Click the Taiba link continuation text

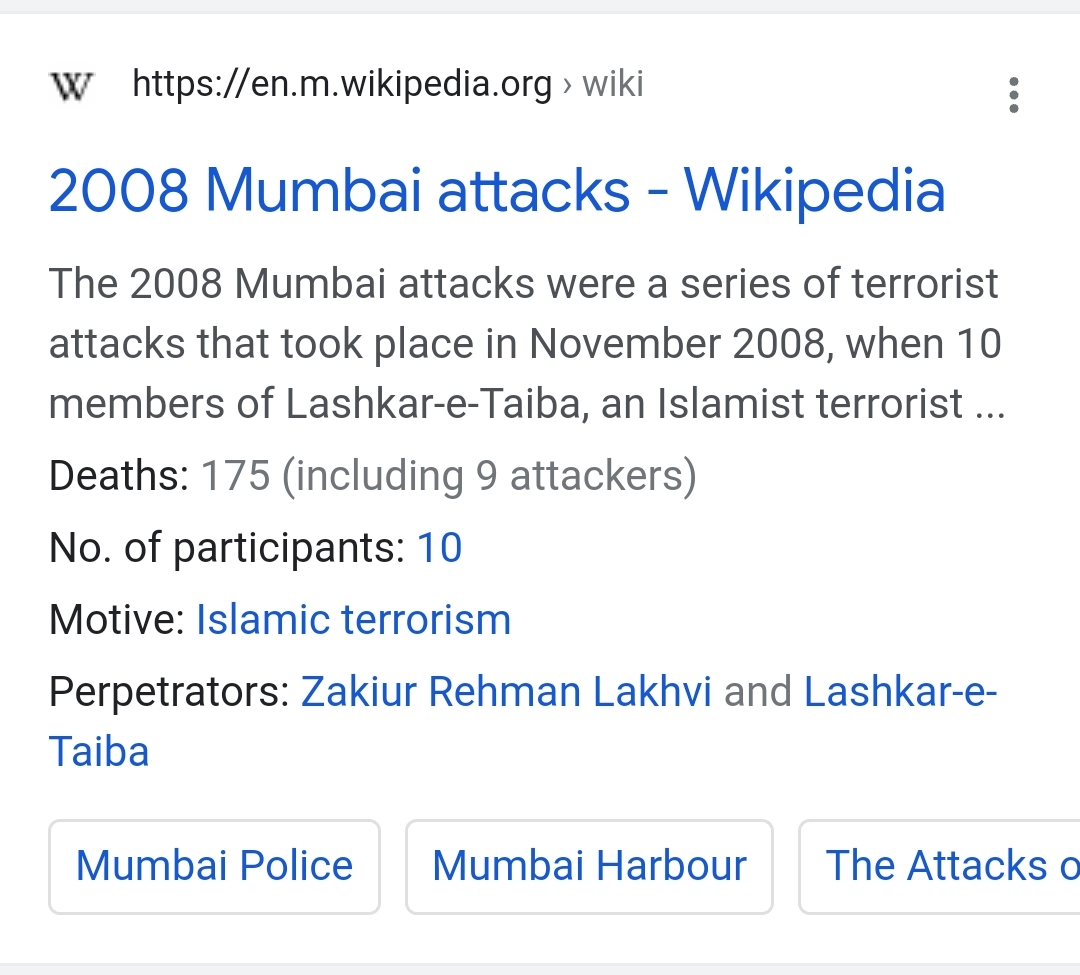click(x=99, y=751)
